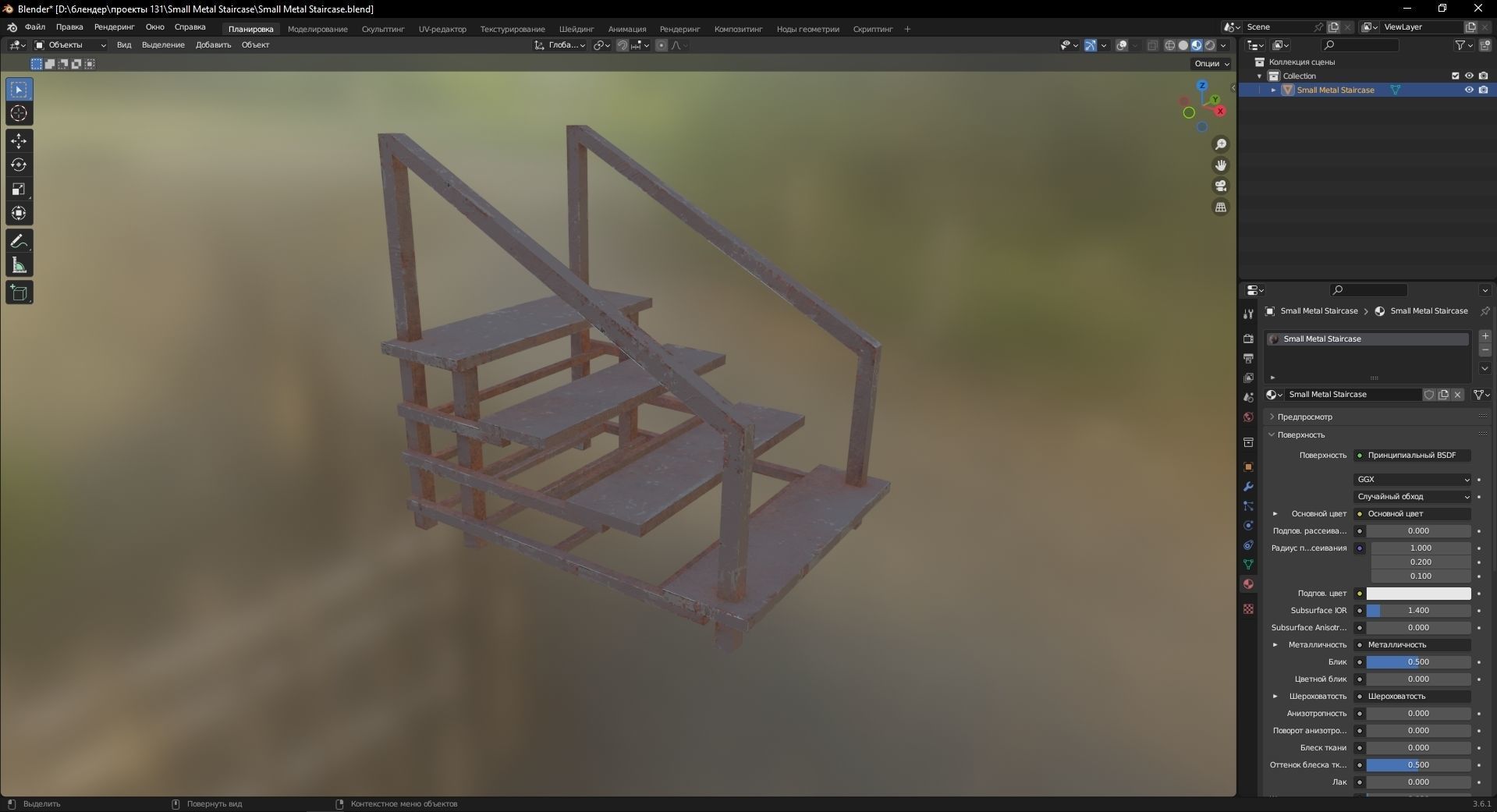The image size is (1497, 812).
Task: Expand the Предпросмотр panel
Action: 1304,417
